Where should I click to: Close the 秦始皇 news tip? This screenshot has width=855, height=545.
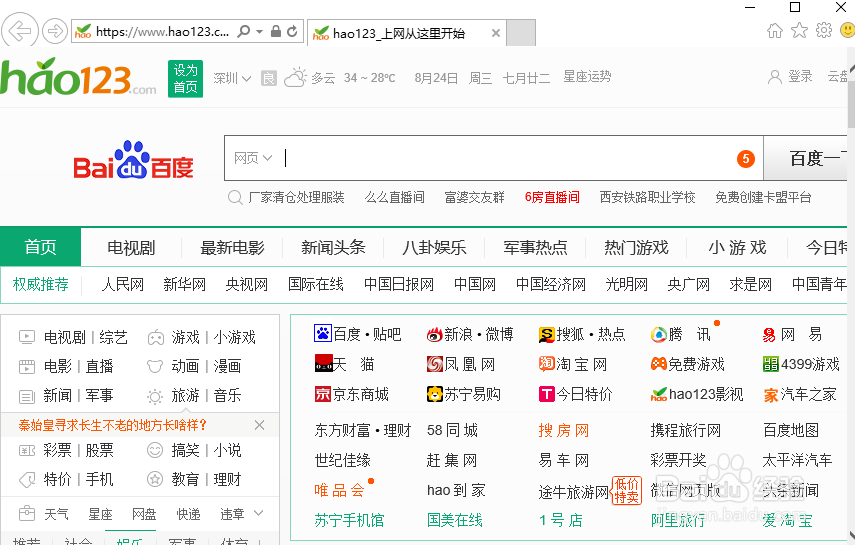point(260,425)
